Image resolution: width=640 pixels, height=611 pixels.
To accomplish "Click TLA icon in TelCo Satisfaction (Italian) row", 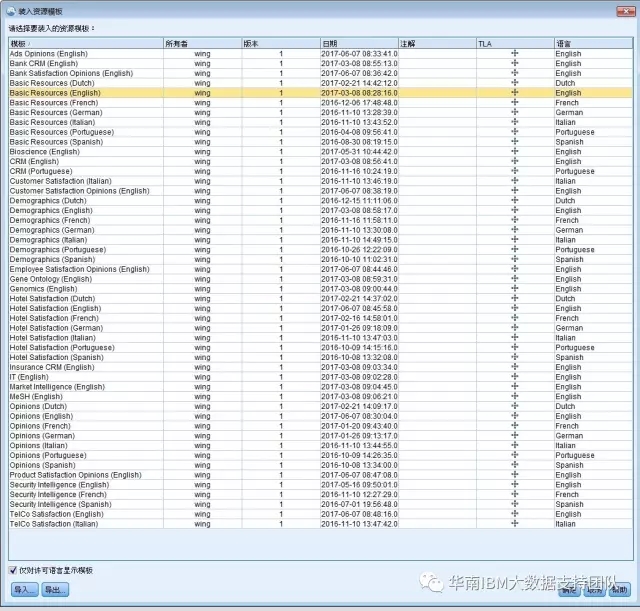I will click(515, 524).
